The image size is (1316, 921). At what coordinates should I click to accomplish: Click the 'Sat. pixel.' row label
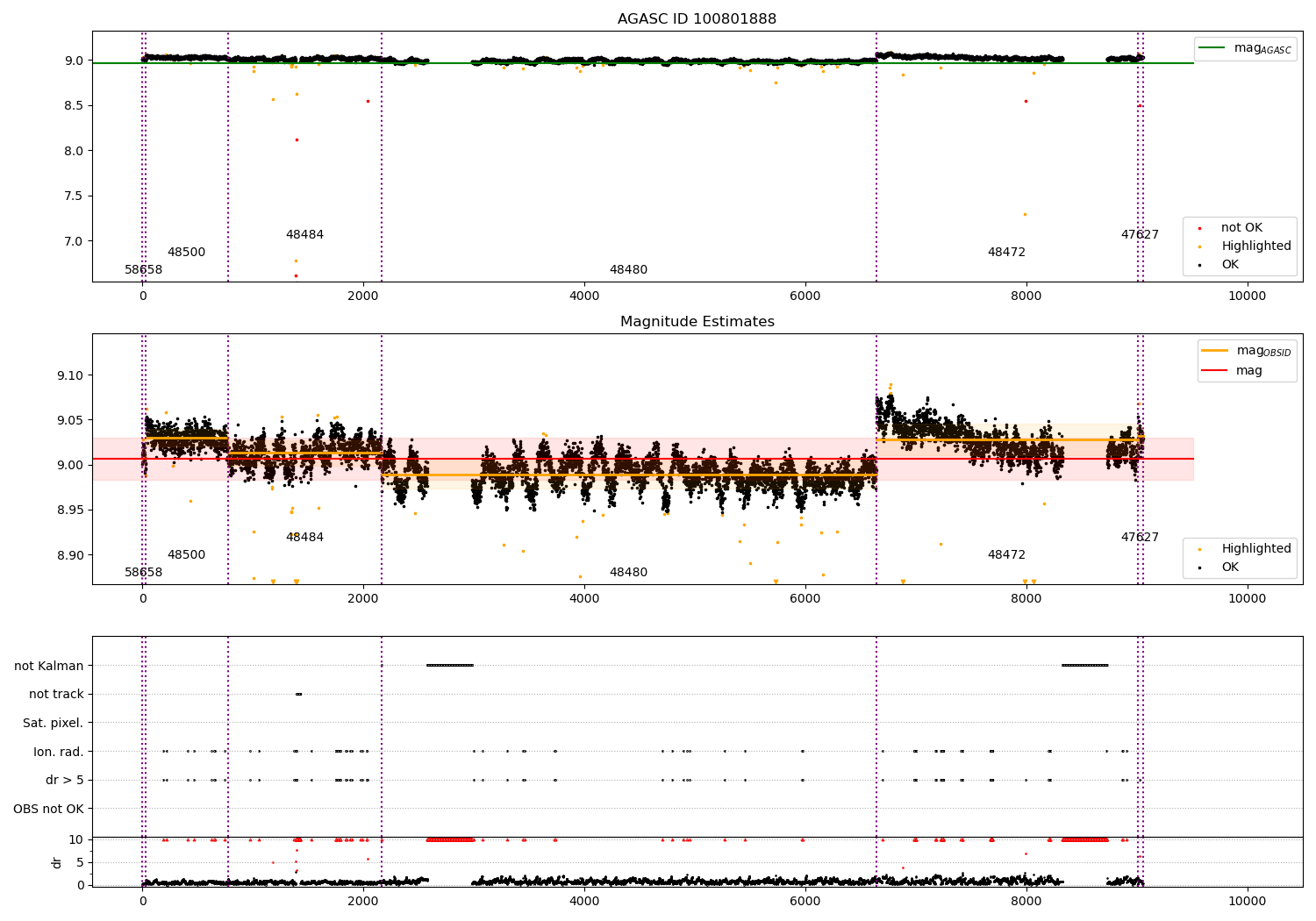click(x=53, y=723)
